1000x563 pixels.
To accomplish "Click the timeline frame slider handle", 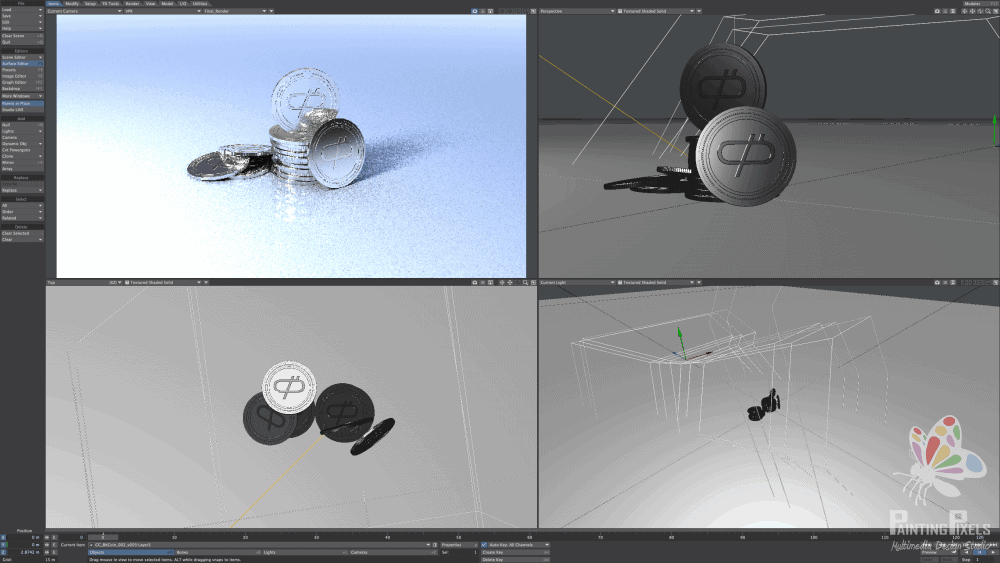I will [x=103, y=537].
